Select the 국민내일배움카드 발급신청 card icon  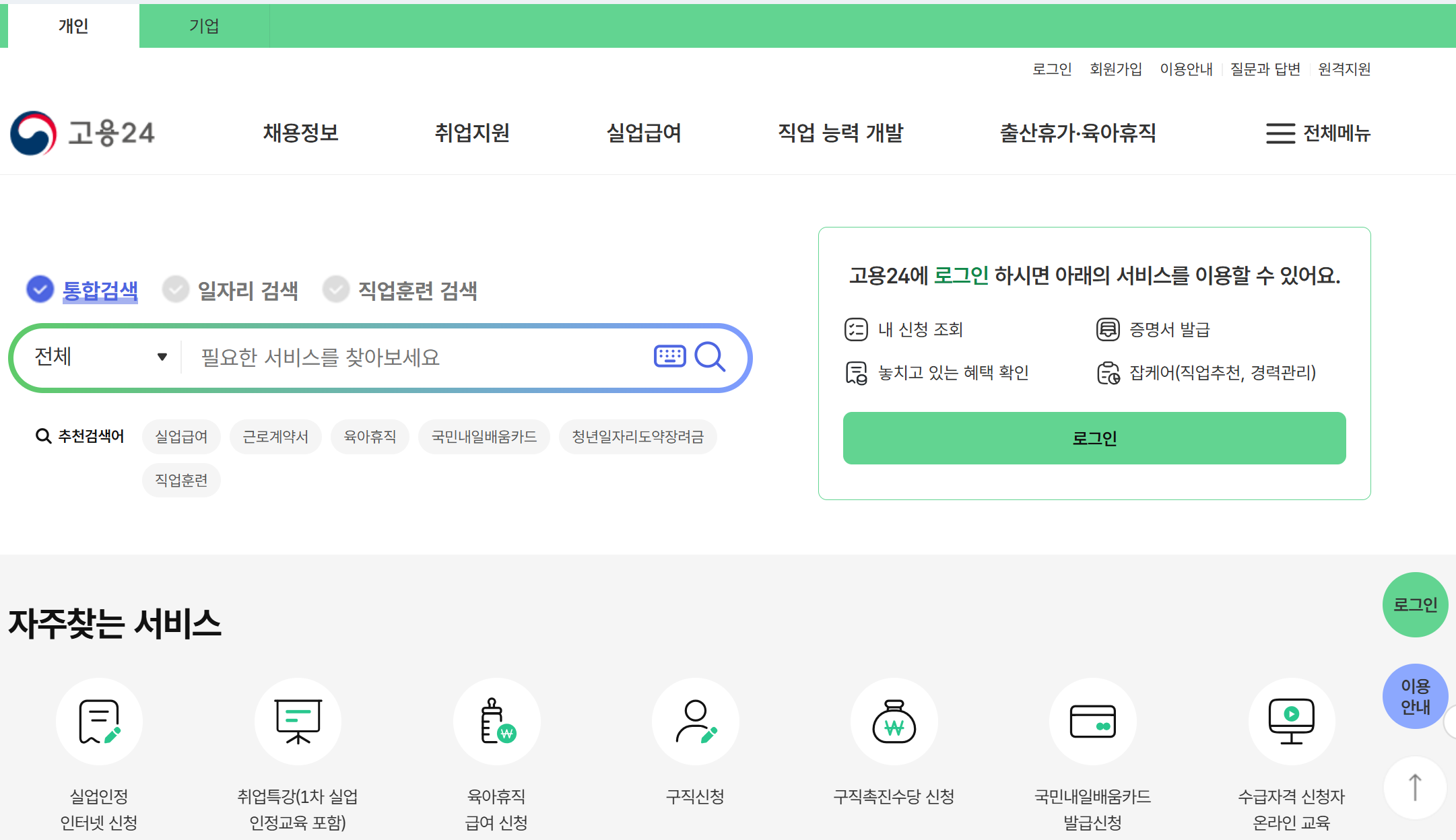click(1093, 721)
